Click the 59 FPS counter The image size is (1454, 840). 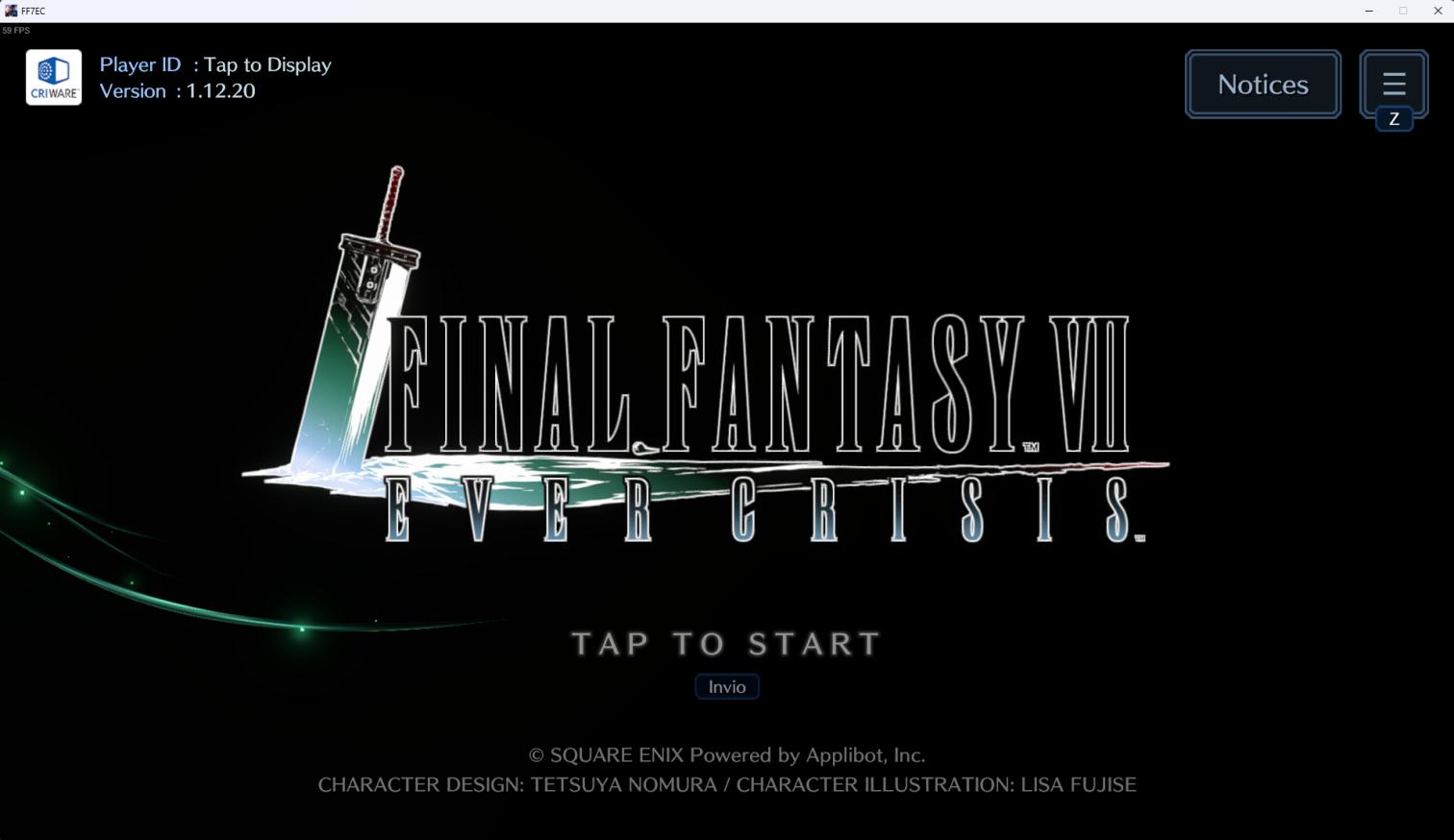[x=16, y=31]
